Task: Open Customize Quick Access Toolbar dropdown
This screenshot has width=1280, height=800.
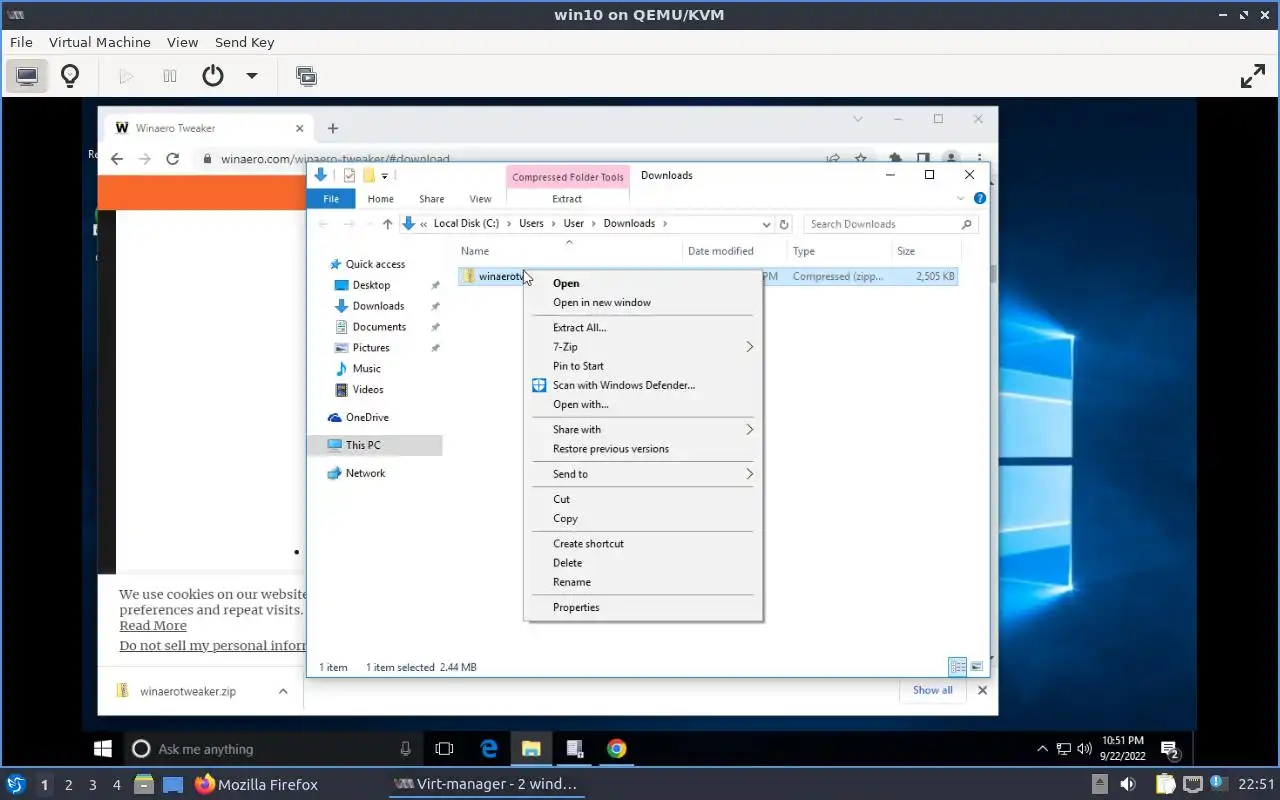Action: 385,176
